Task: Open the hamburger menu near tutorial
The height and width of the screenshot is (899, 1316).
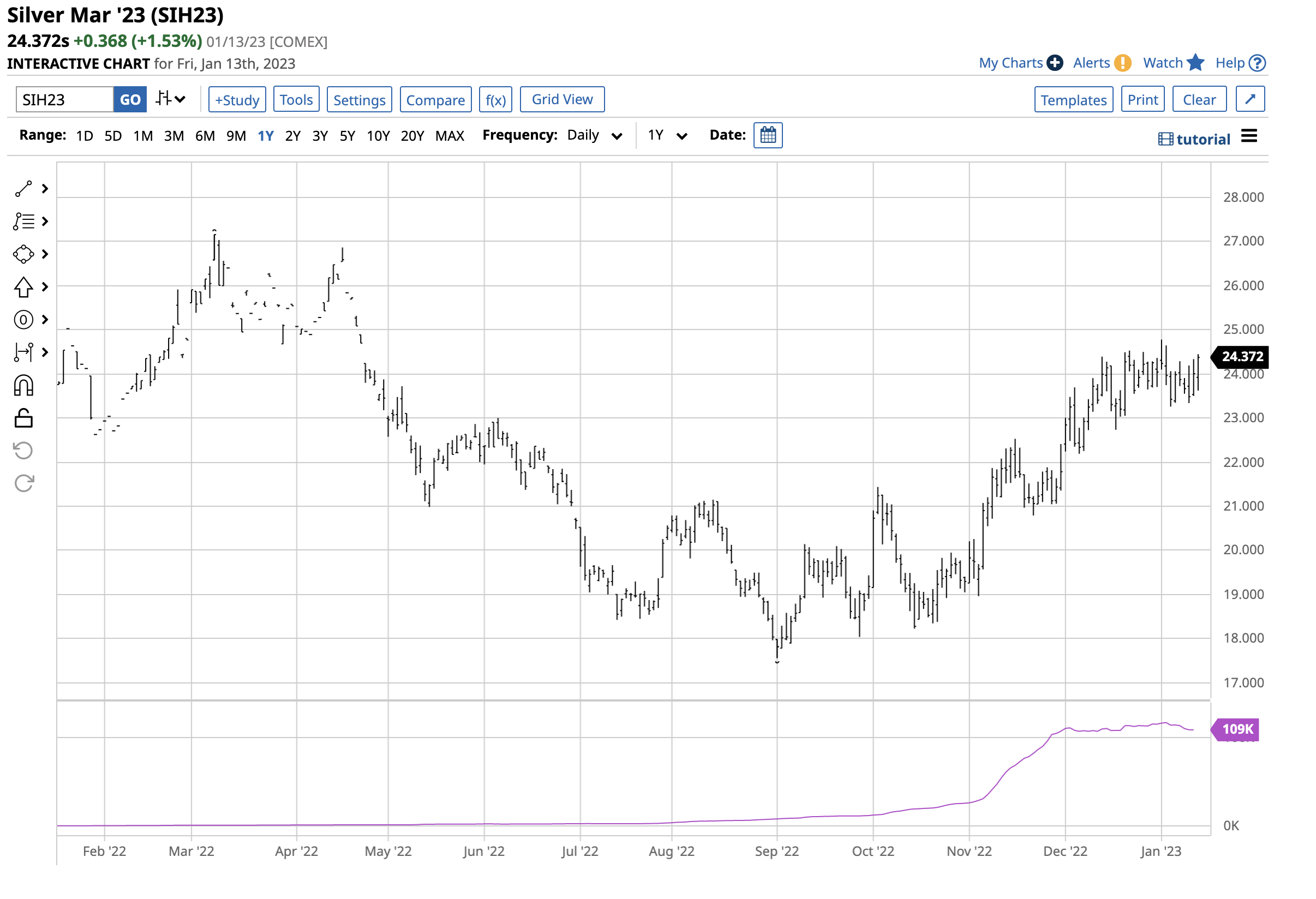Action: coord(1249,136)
